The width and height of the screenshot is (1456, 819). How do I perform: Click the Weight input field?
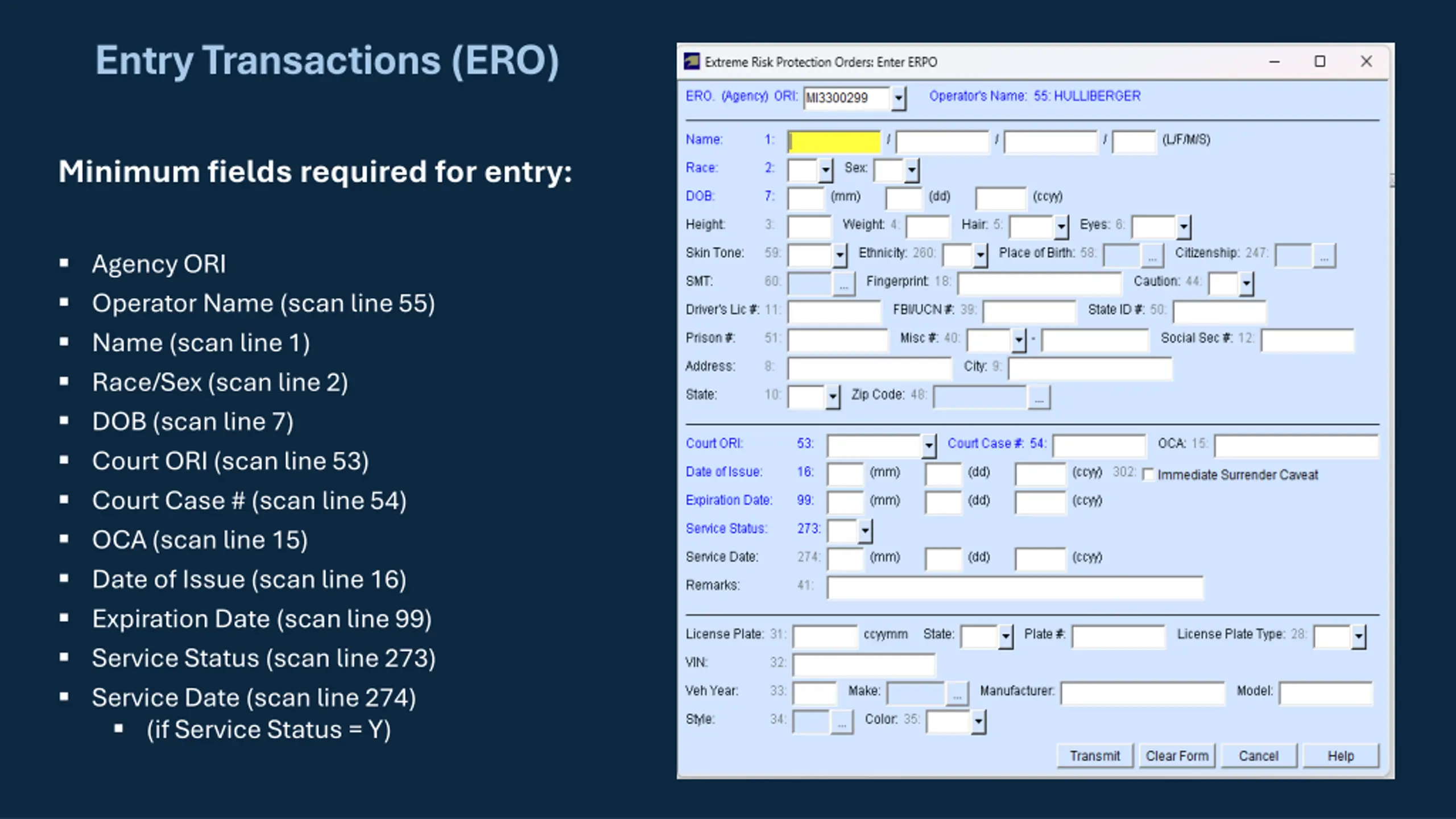pyautogui.click(x=928, y=227)
